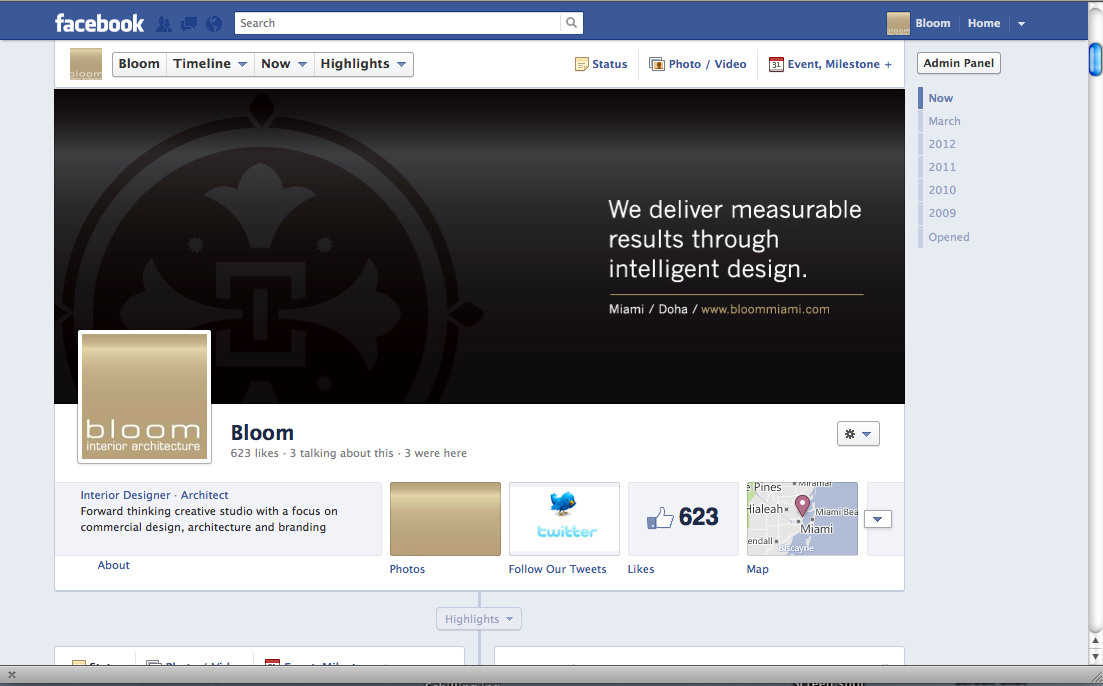This screenshot has width=1103, height=686.
Task: Click the Bloom profile name in top bar
Action: 933,23
